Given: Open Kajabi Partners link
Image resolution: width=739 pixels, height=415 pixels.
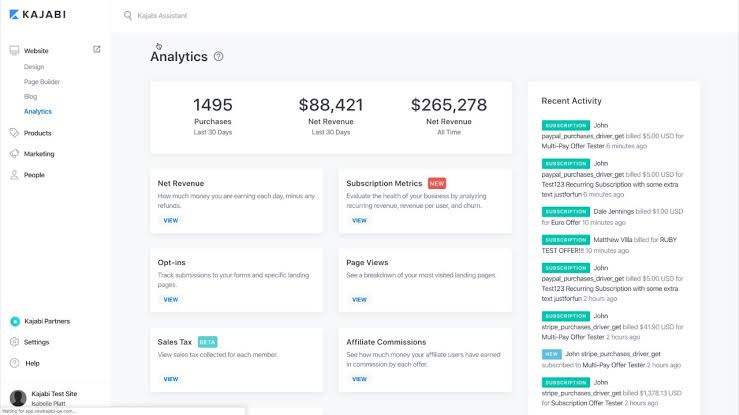Looking at the screenshot, I should click(x=47, y=321).
